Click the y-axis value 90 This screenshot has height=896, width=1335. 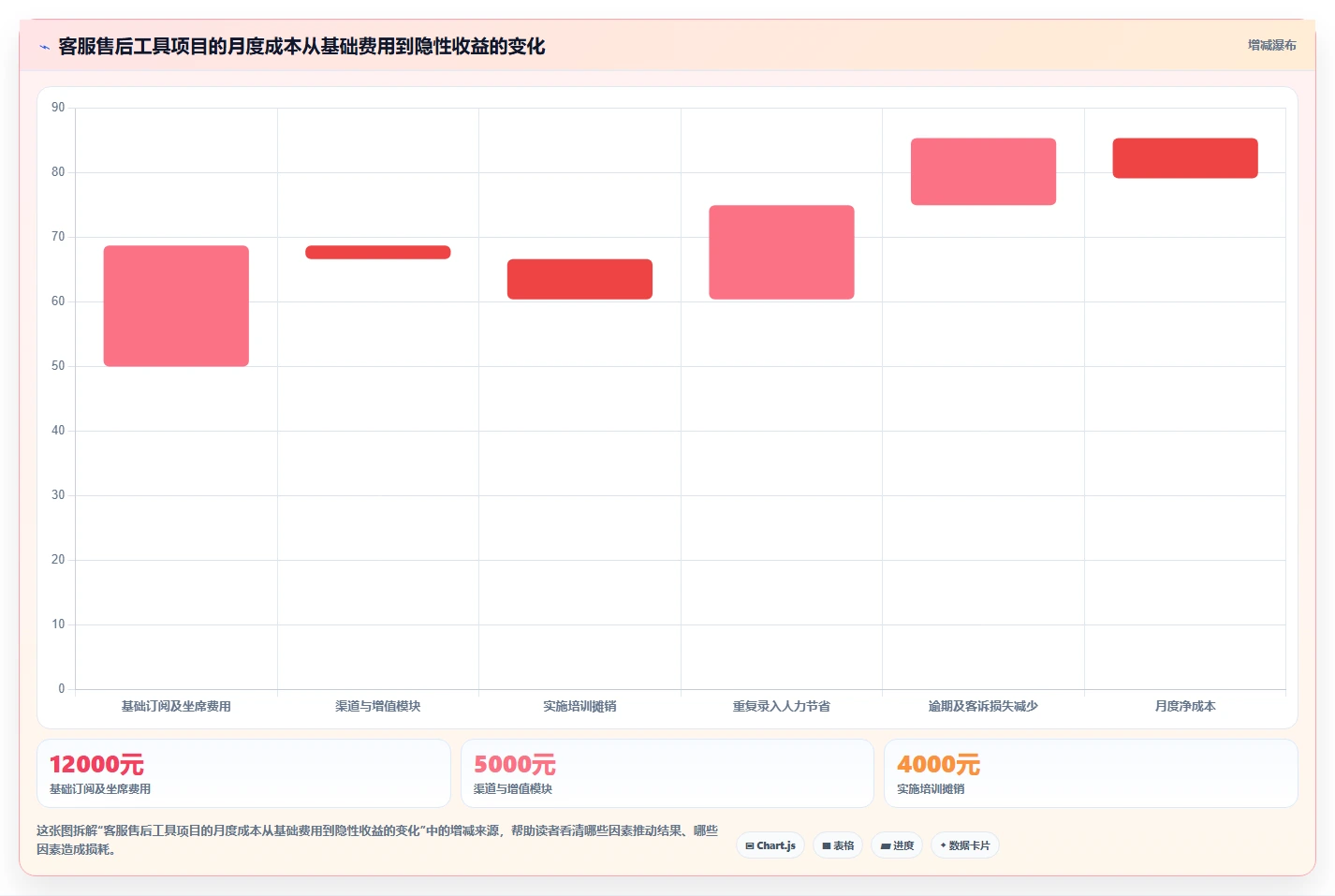tap(58, 108)
